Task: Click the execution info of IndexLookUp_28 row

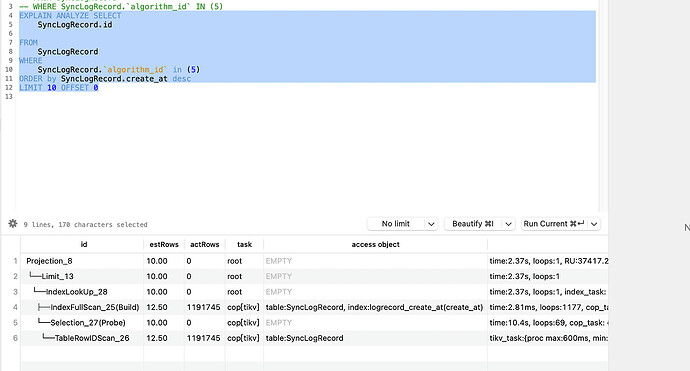Action: (548, 292)
